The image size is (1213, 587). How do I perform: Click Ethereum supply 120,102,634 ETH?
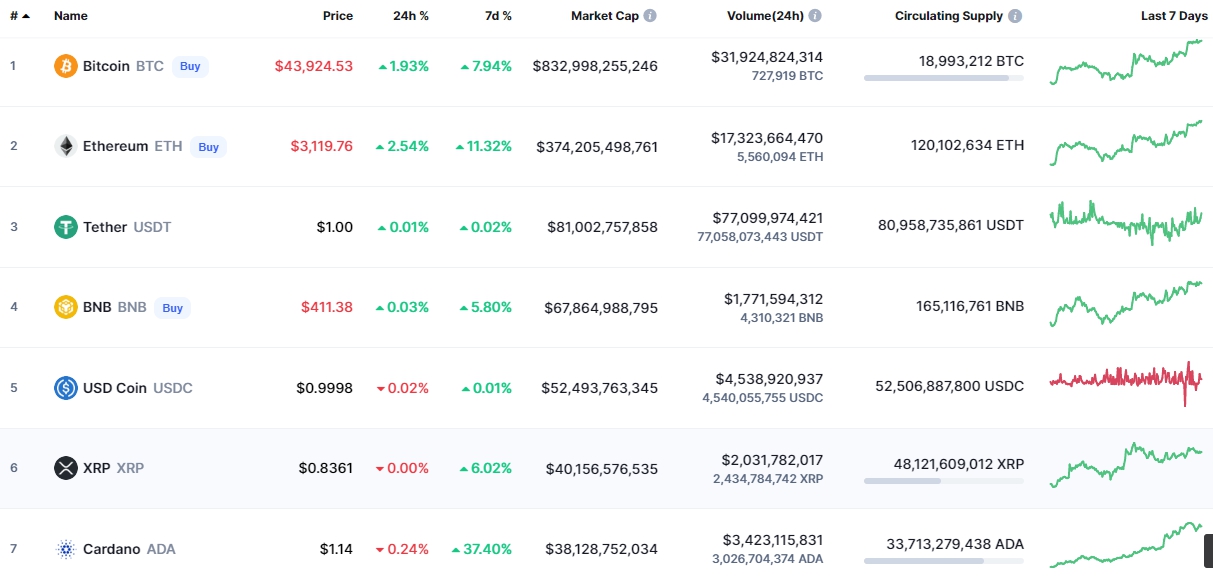[968, 145]
